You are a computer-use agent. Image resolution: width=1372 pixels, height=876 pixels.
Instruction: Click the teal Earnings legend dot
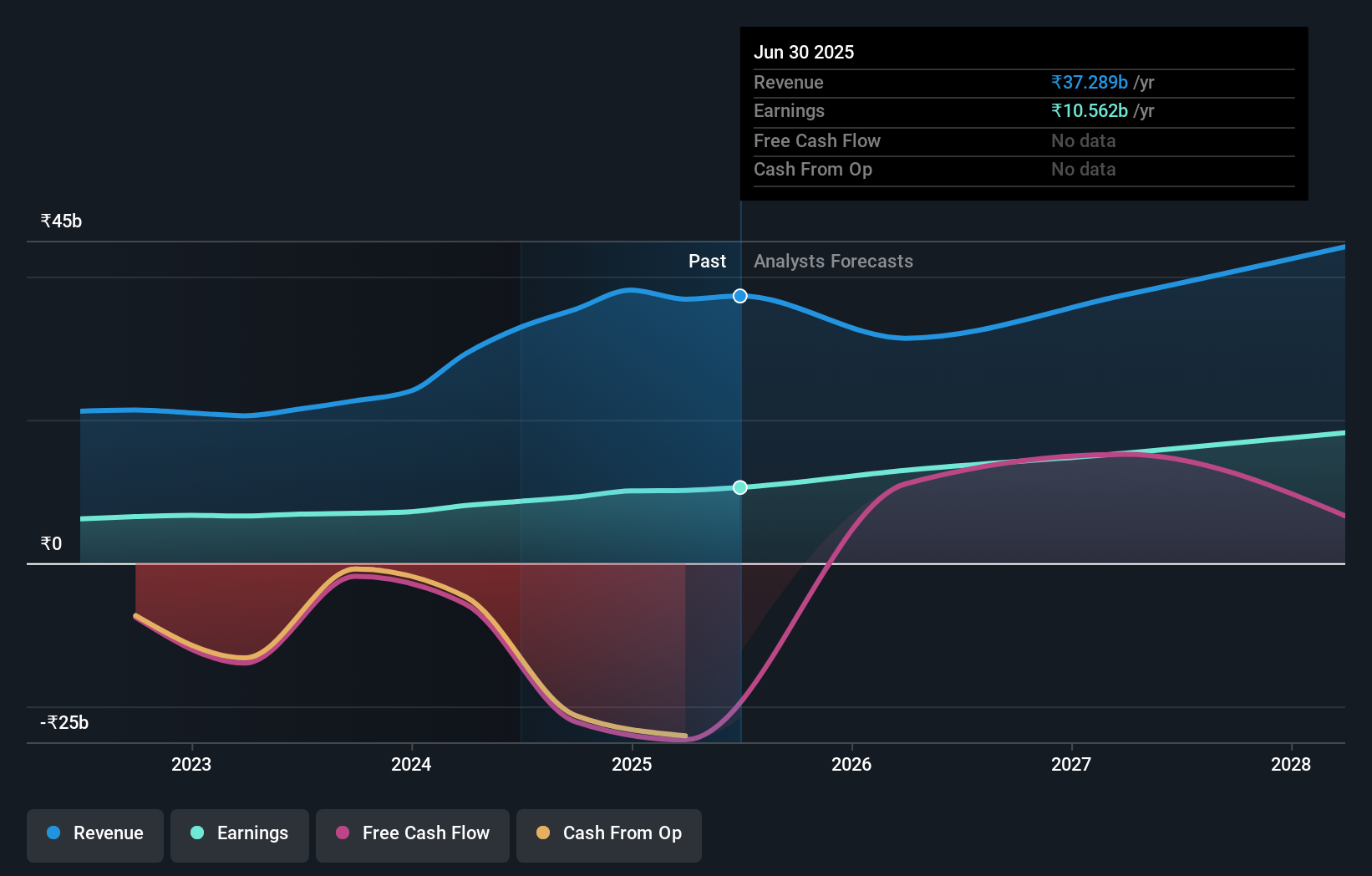point(197,833)
